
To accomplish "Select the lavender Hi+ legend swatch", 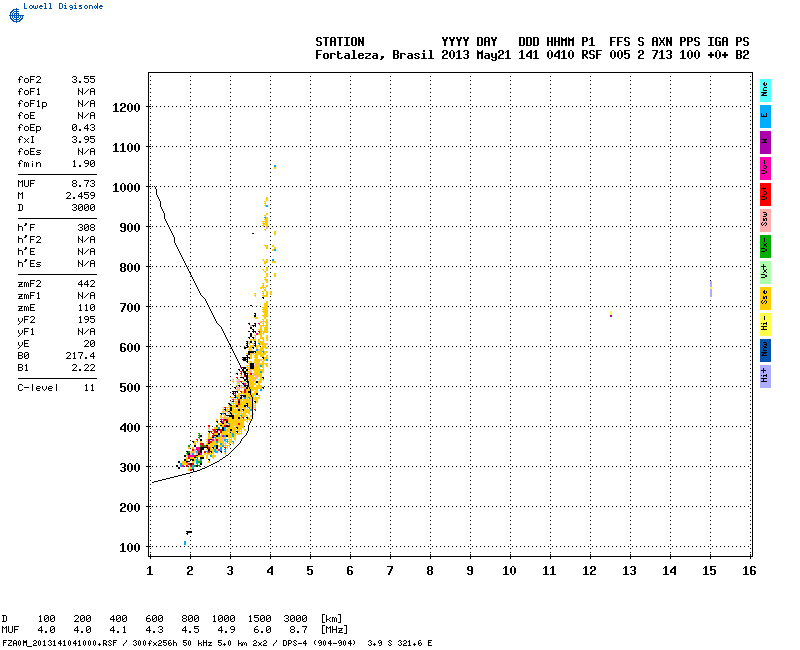I will point(765,376).
